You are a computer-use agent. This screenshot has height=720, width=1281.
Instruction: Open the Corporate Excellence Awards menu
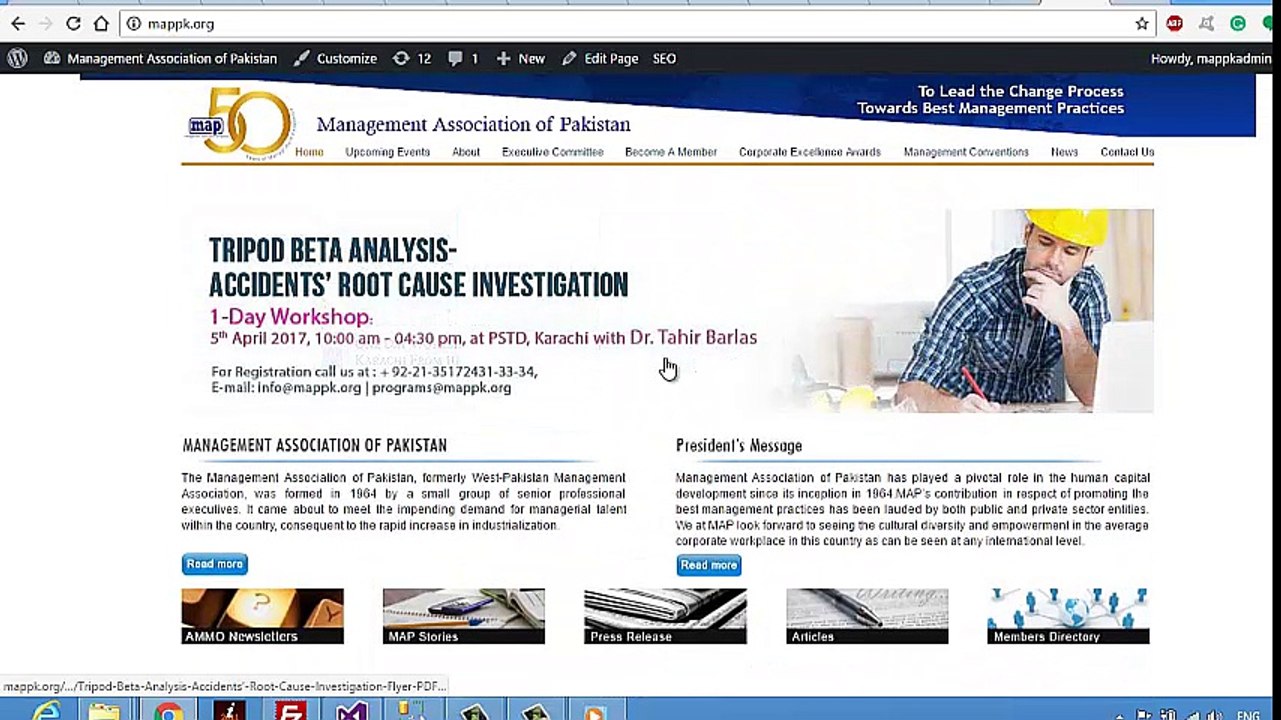810,152
